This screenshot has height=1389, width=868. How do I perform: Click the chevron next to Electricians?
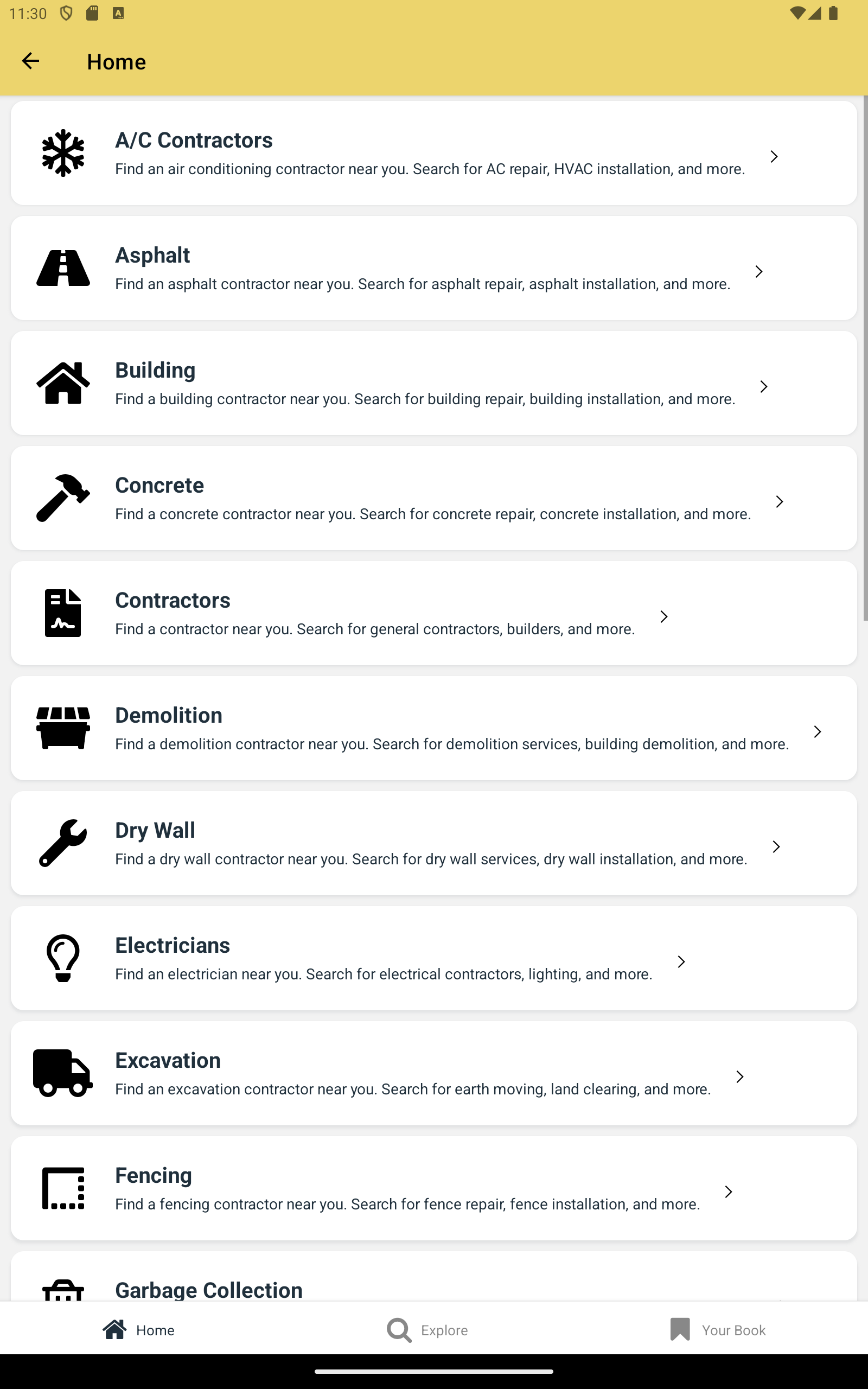681,962
